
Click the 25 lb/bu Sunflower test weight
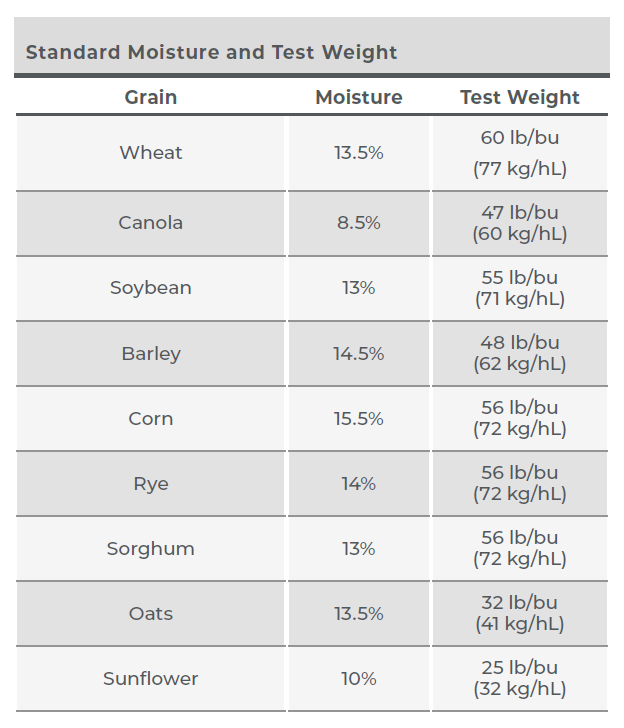(x=520, y=668)
